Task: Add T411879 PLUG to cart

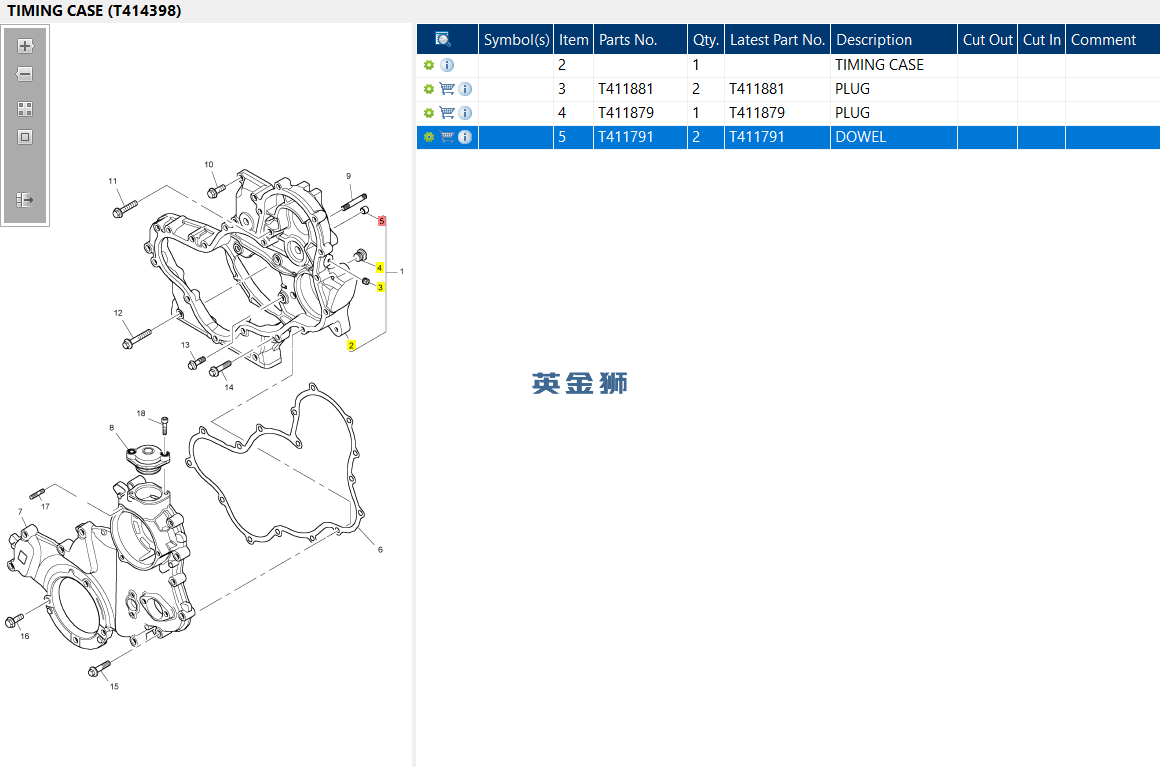Action: tap(447, 112)
